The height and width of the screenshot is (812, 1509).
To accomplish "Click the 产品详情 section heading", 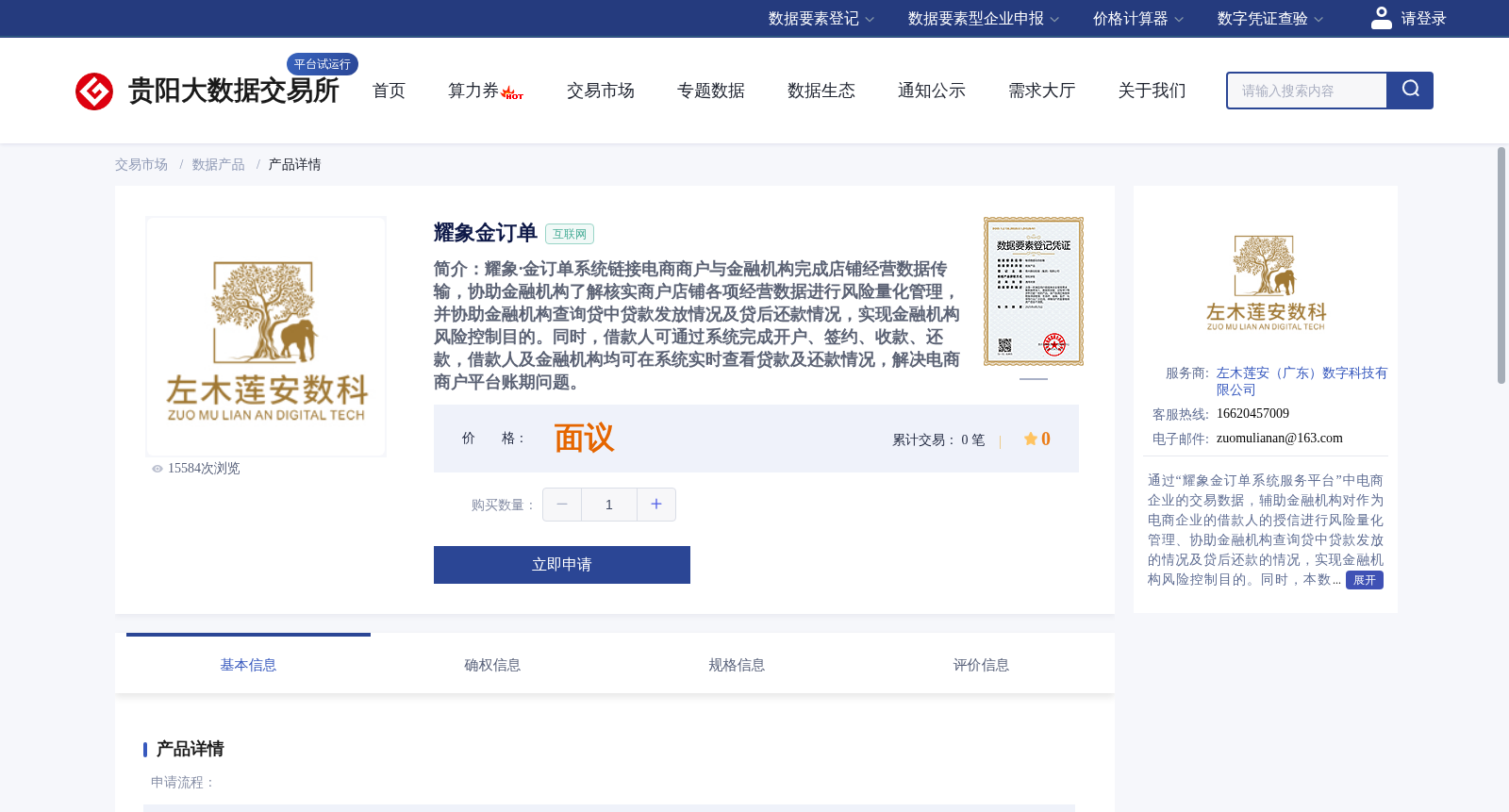I will tap(190, 749).
